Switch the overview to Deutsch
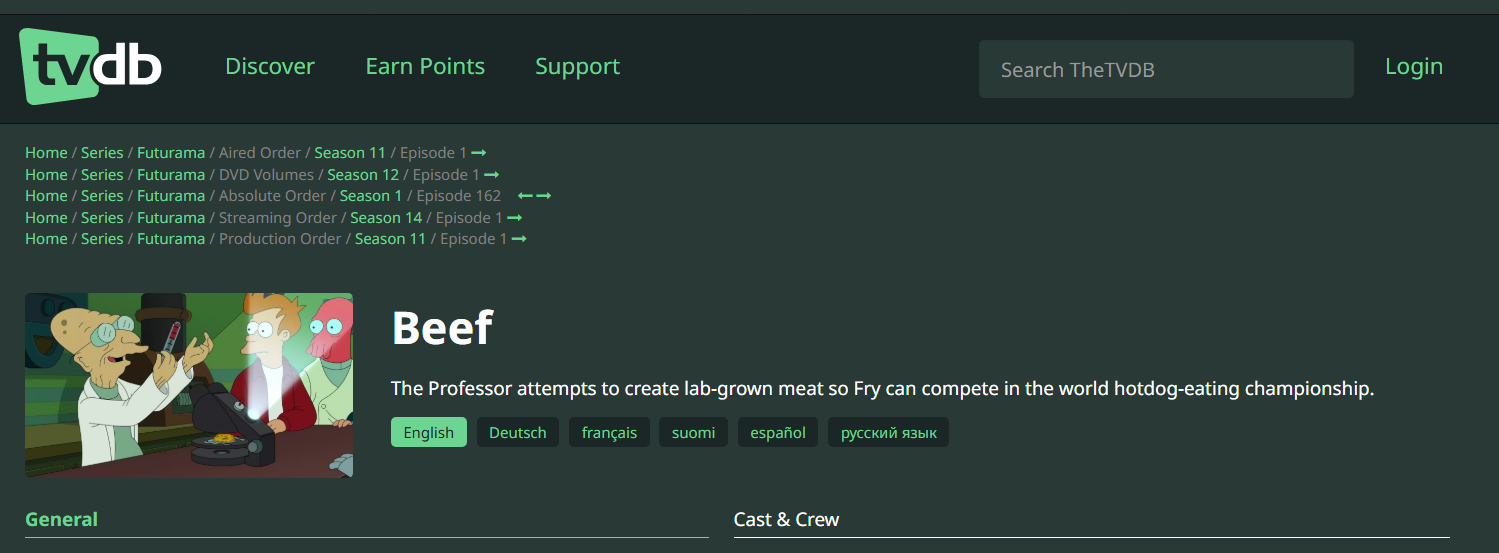 pyautogui.click(x=518, y=432)
